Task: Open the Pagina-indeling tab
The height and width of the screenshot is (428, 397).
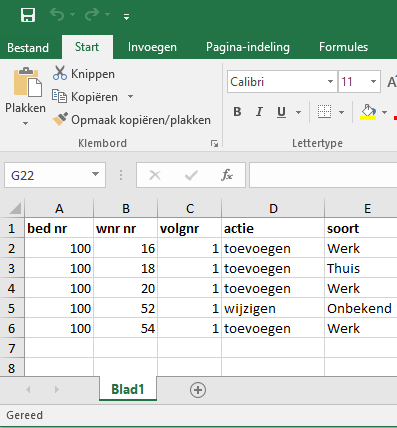Action: pos(248,47)
